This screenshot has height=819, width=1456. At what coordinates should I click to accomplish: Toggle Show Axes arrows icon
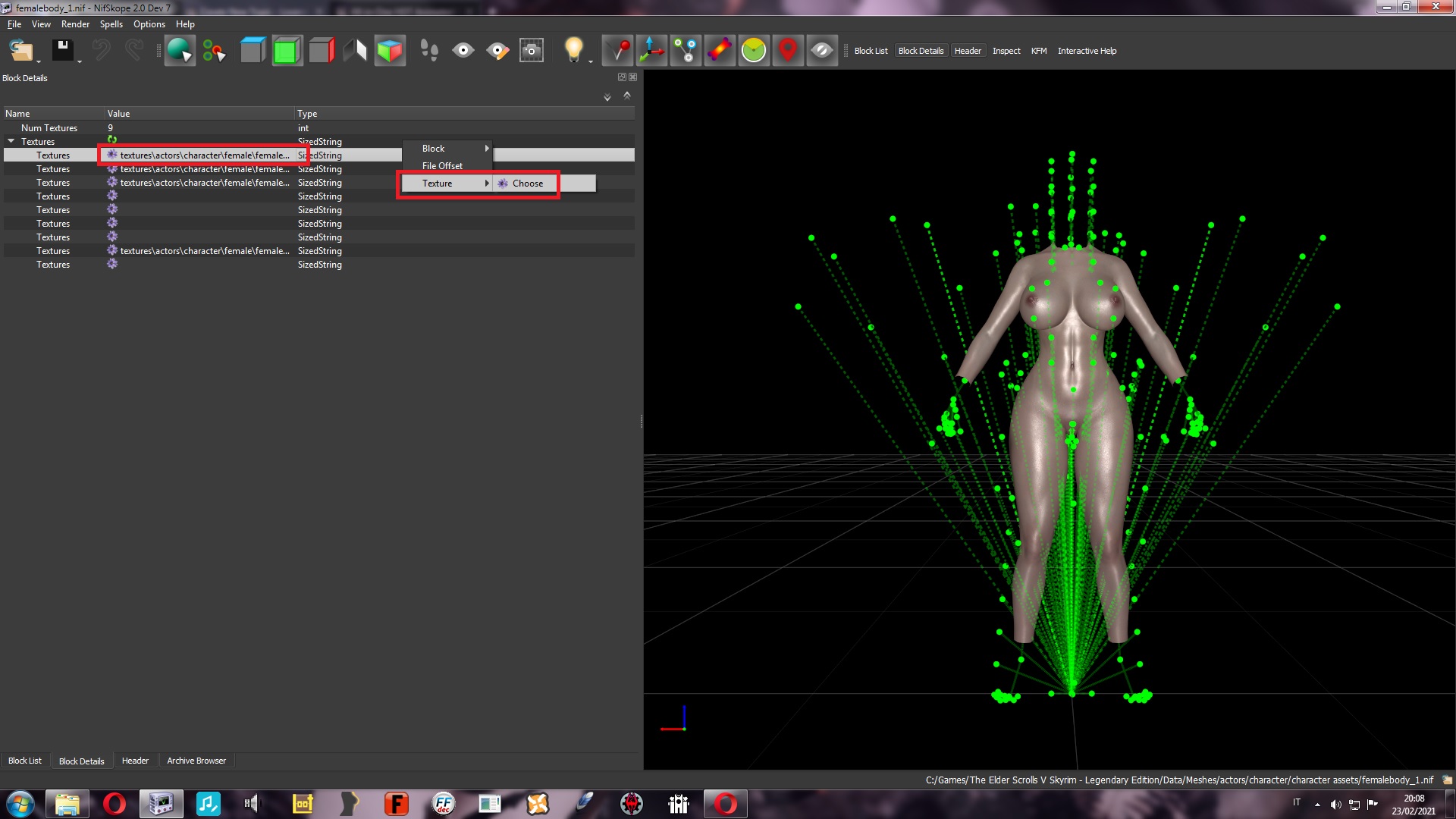[651, 51]
